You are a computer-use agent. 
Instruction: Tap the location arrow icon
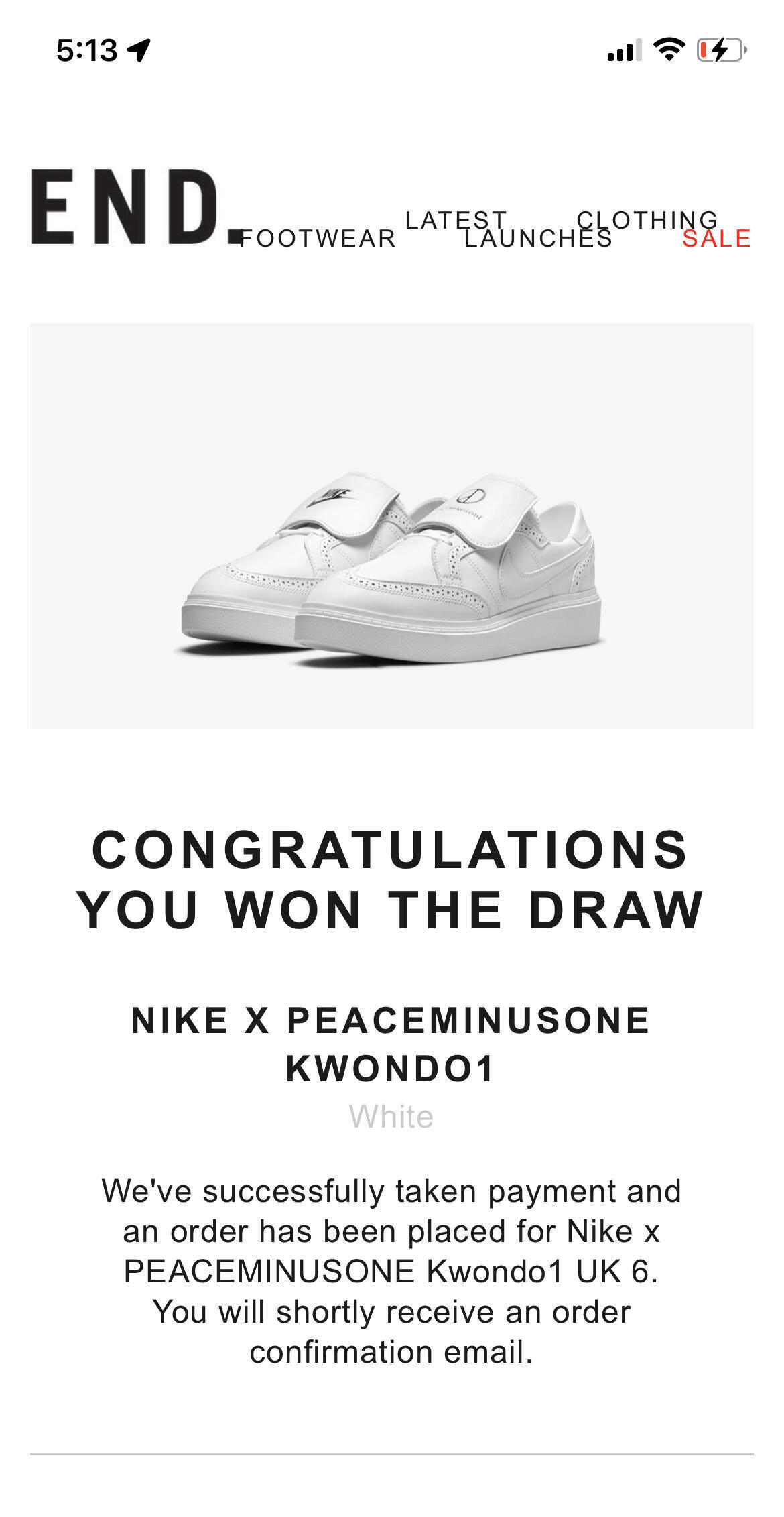pos(139,50)
